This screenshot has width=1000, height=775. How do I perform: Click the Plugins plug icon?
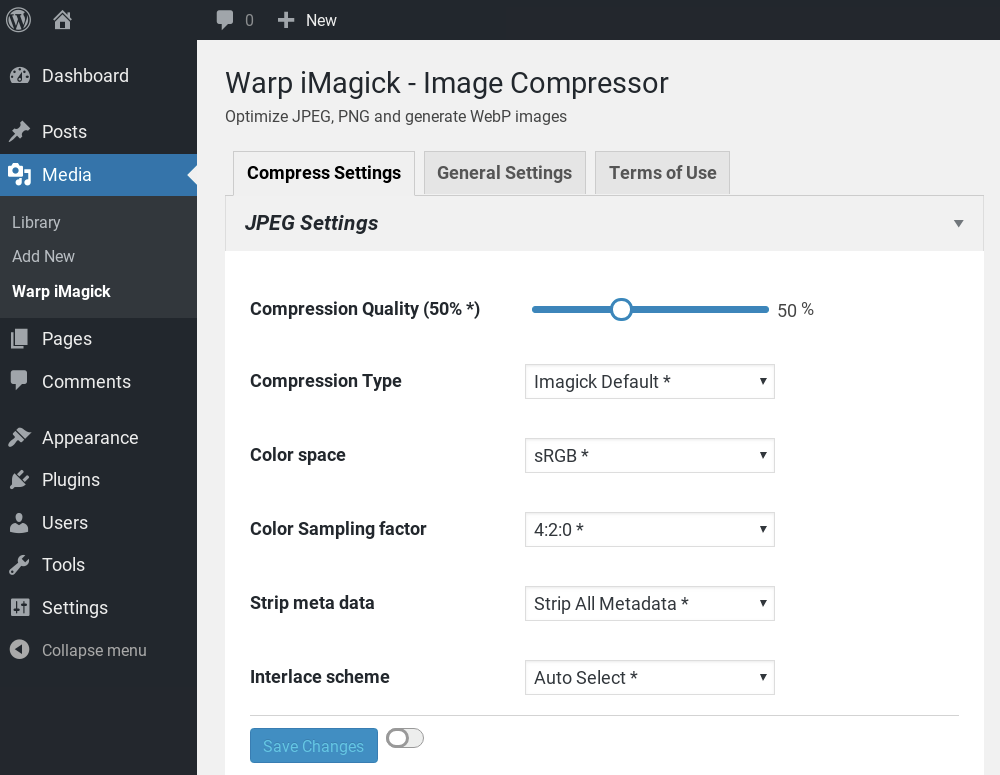tap(19, 480)
